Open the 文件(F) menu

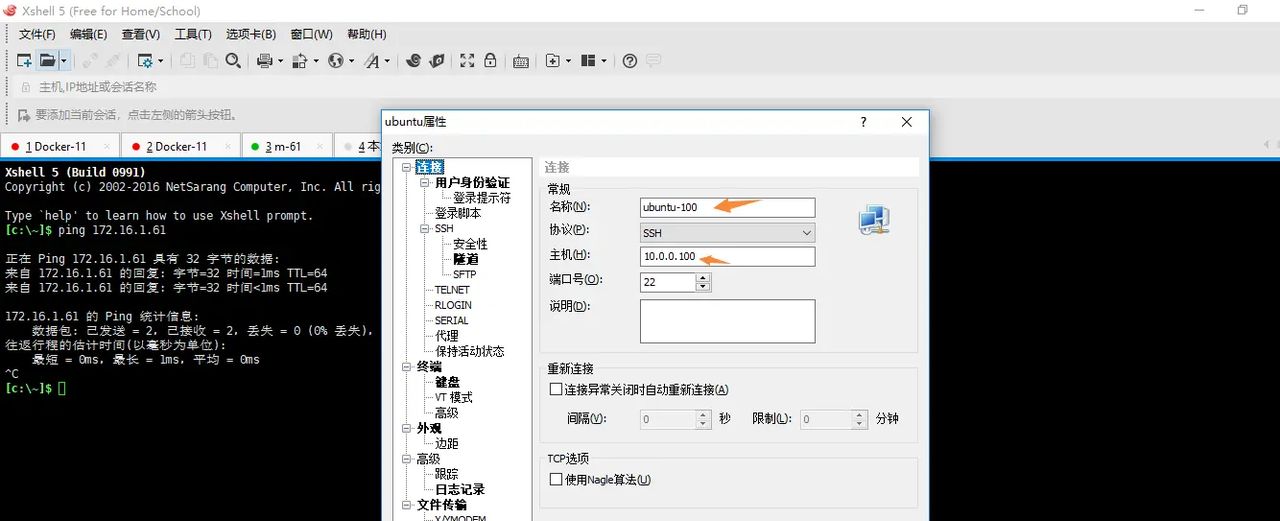click(x=38, y=35)
